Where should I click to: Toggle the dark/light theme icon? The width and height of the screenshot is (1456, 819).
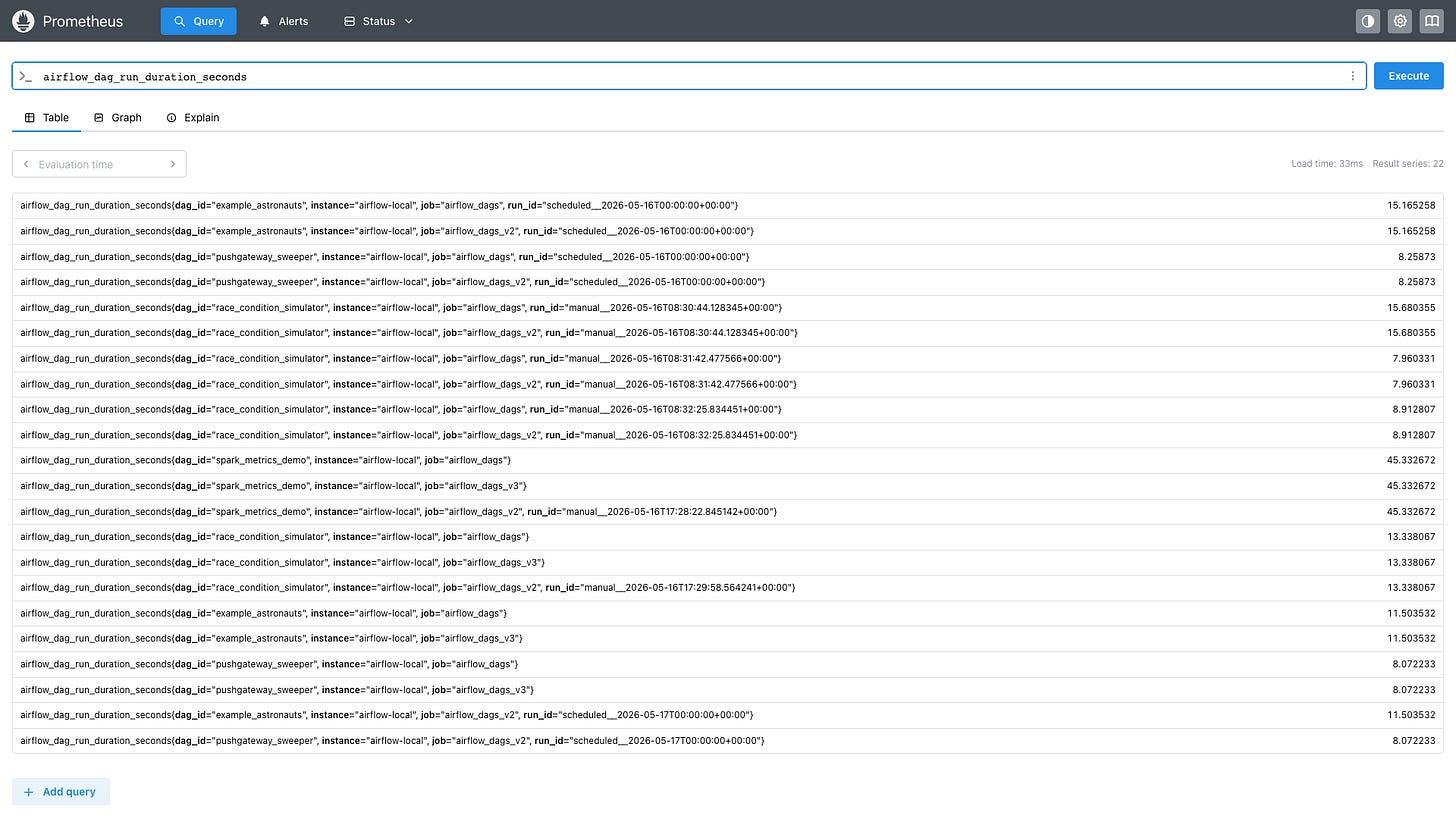1368,21
